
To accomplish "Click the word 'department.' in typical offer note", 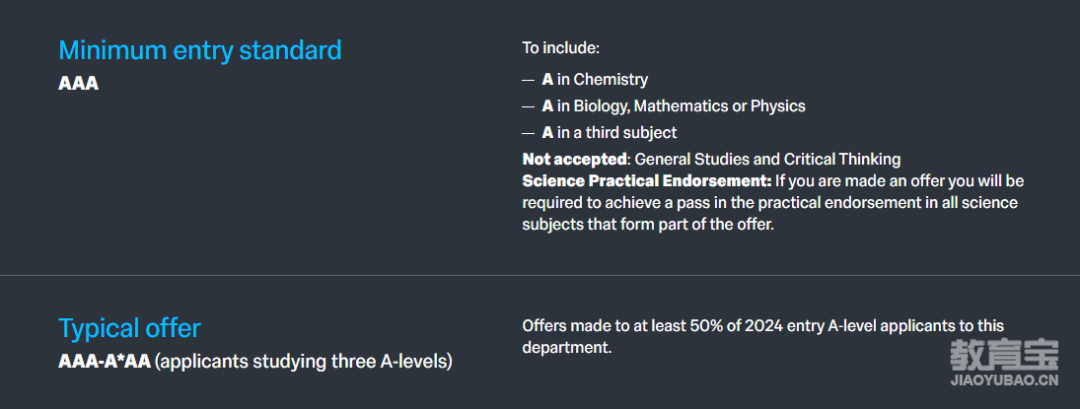I will pyautogui.click(x=567, y=348).
